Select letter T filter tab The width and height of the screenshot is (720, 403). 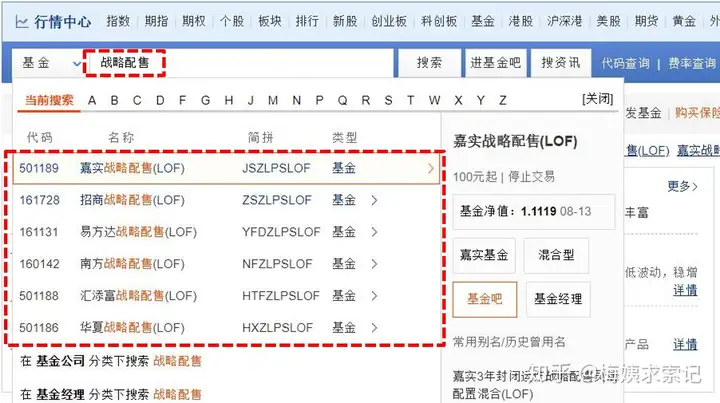[x=411, y=101]
